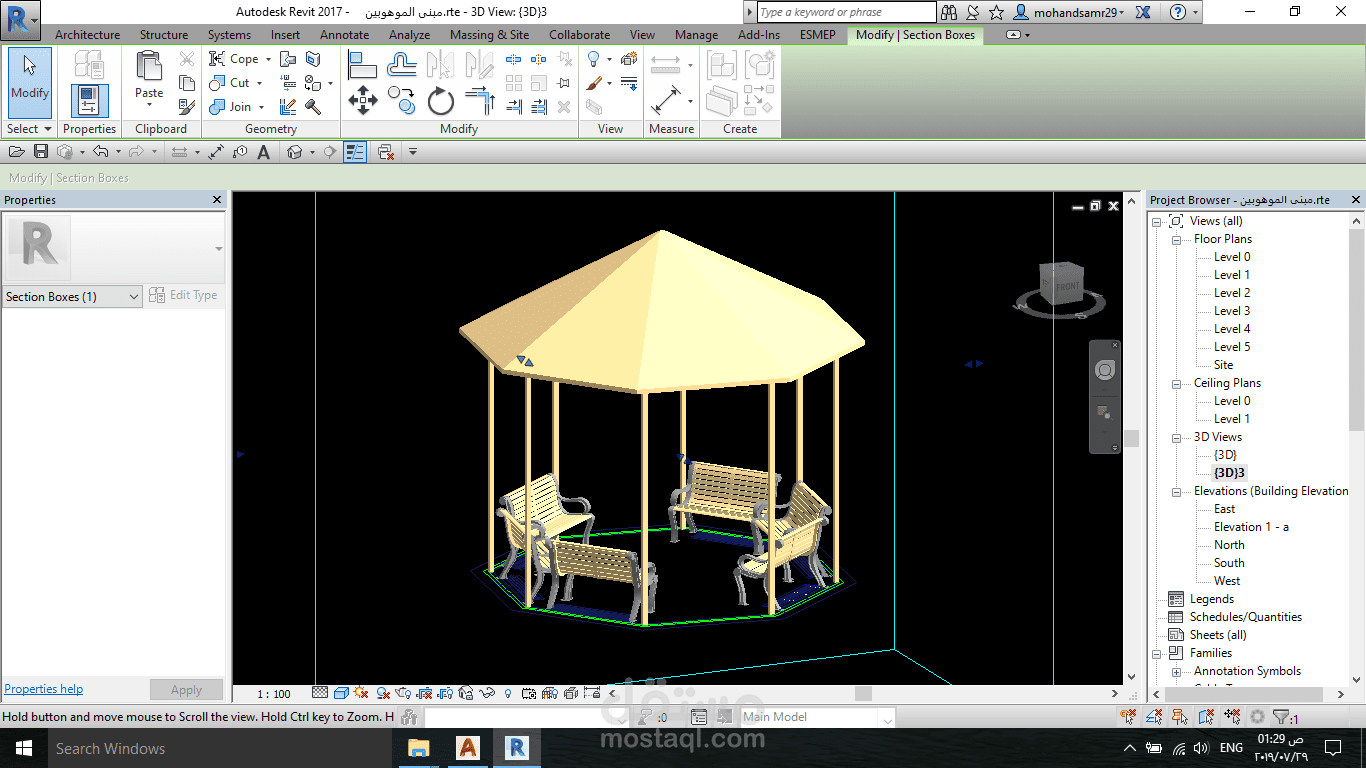Click the Properties help link
Viewport: 1366px width, 768px height.
pos(44,689)
